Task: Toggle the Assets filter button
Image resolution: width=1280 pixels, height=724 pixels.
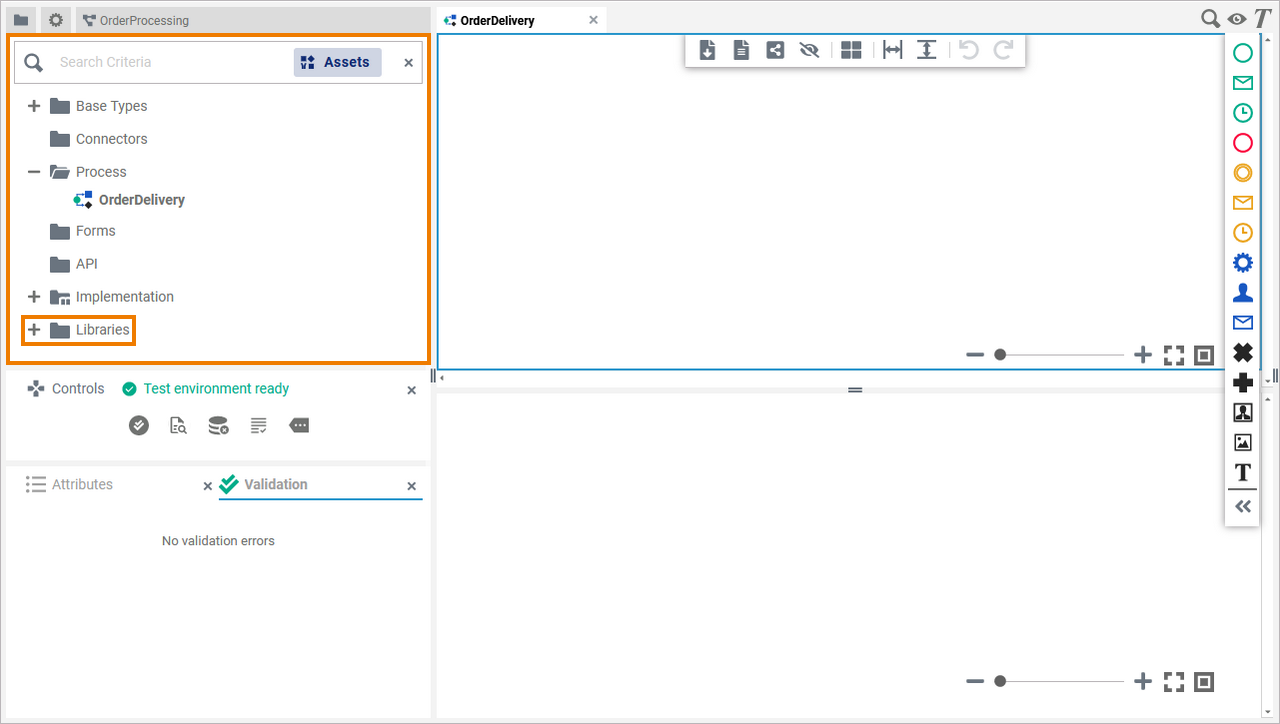Action: pos(338,62)
